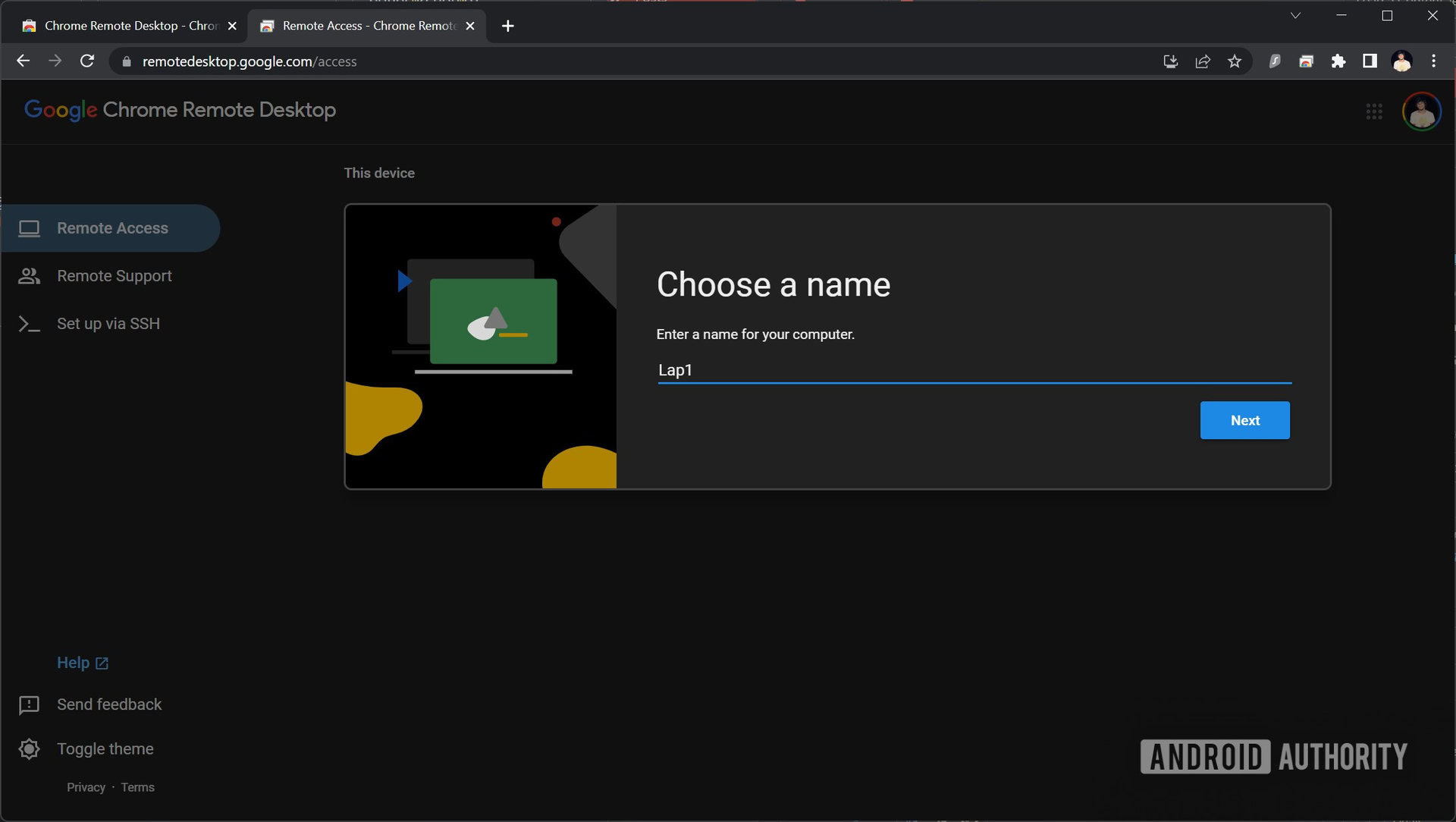Select Set up via SSH
The image size is (1456, 822).
click(108, 324)
